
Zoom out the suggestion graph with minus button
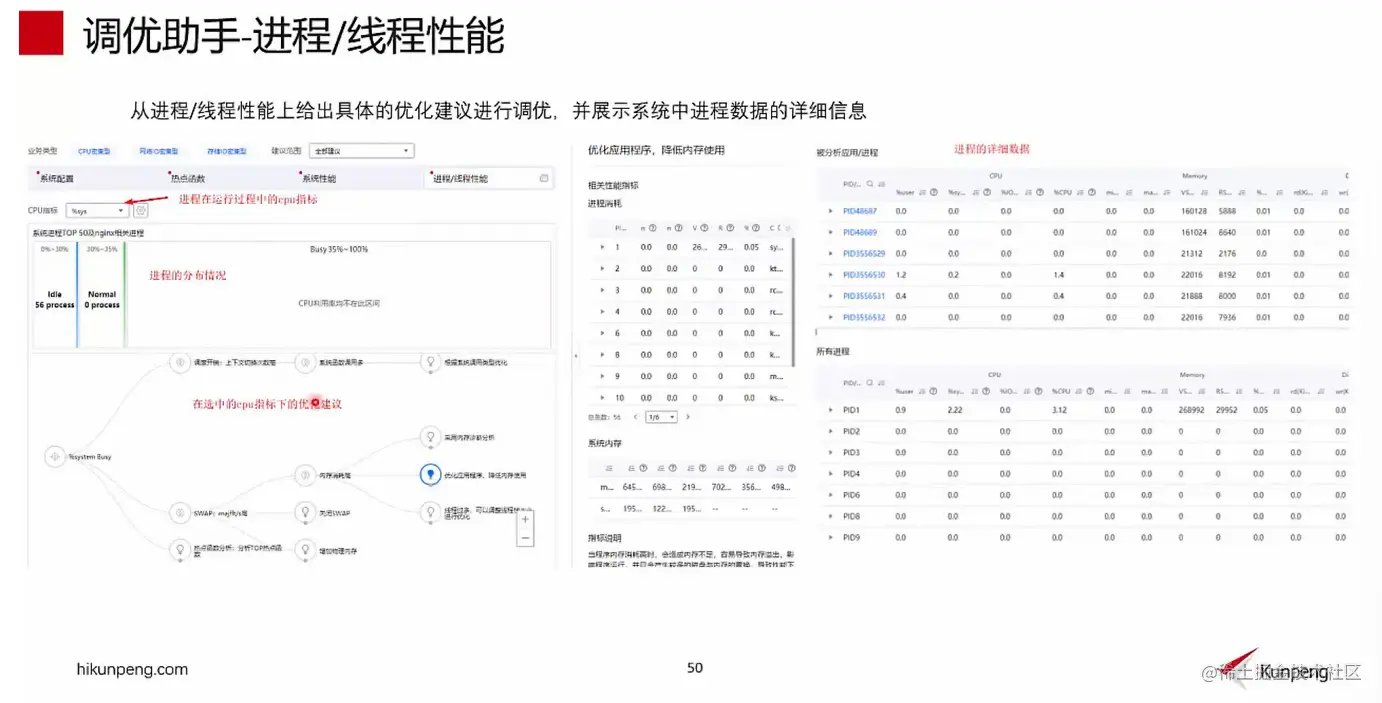pyautogui.click(x=525, y=537)
